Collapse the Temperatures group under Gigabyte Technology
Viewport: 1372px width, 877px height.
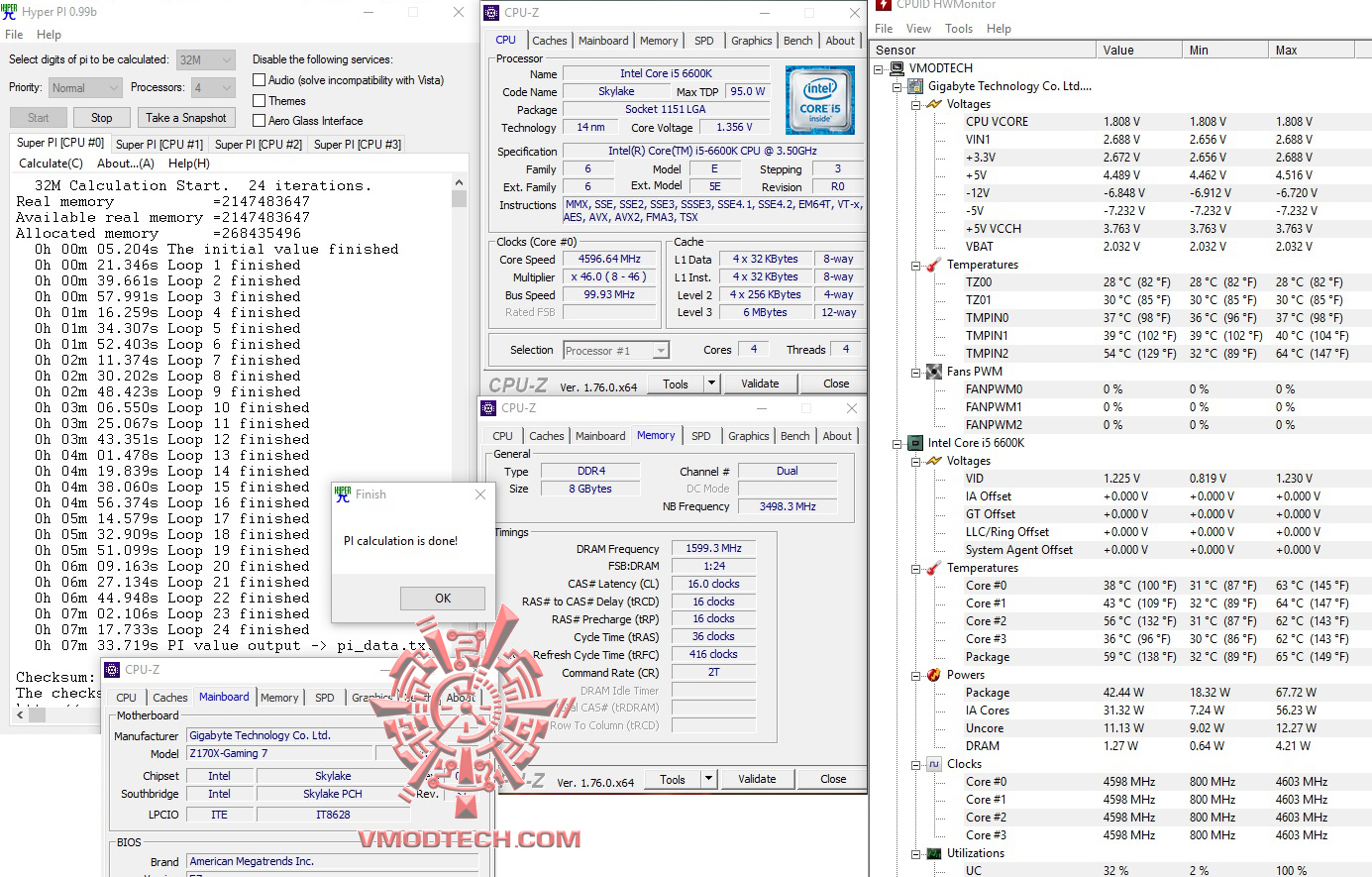[916, 265]
